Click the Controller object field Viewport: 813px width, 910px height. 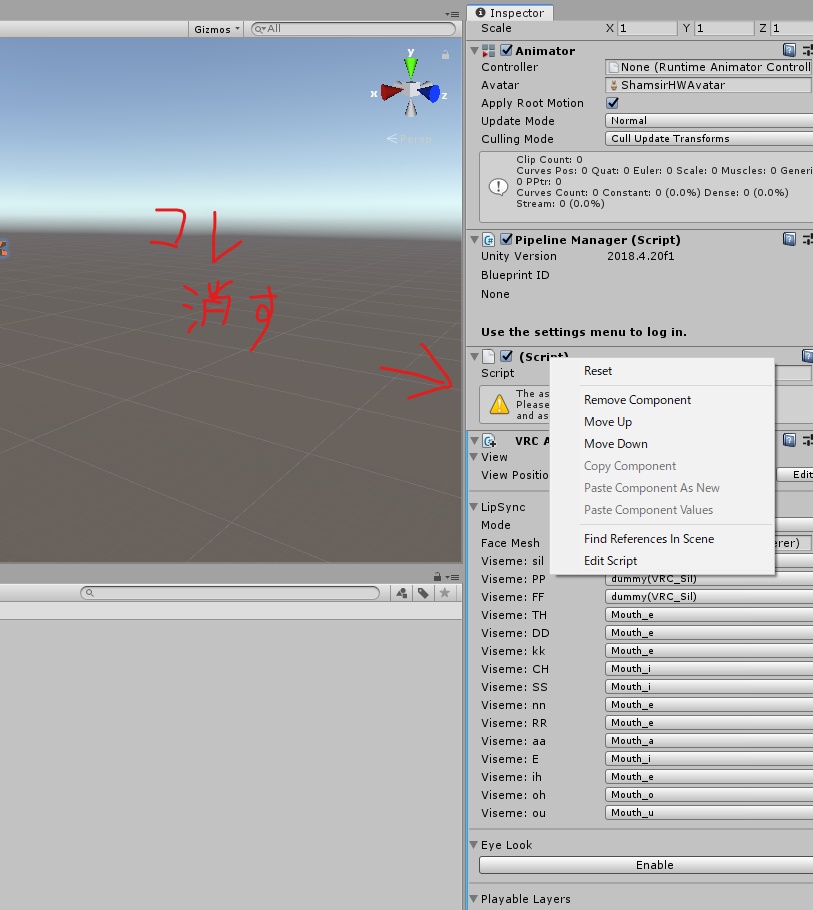pyautogui.click(x=709, y=67)
